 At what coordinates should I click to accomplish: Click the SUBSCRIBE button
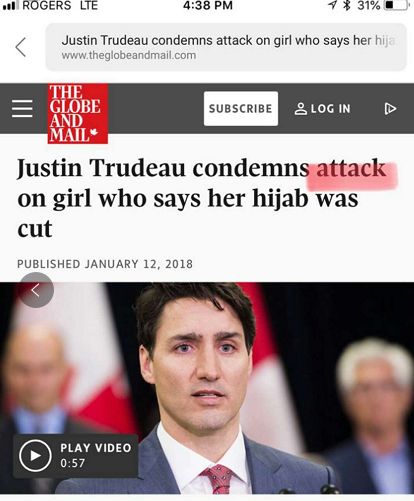click(241, 109)
